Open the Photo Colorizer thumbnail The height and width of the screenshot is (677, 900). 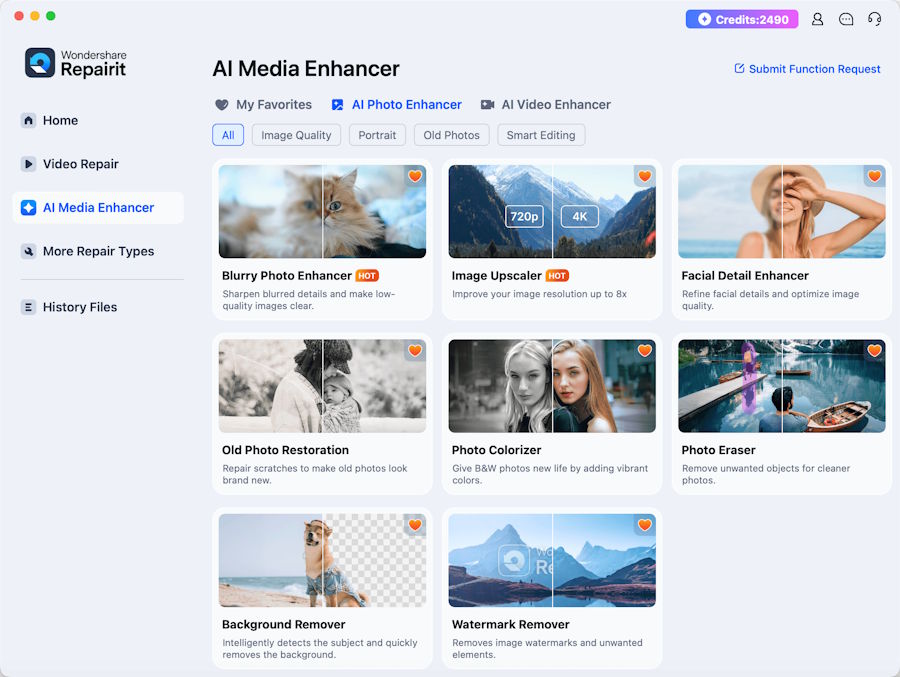point(552,386)
